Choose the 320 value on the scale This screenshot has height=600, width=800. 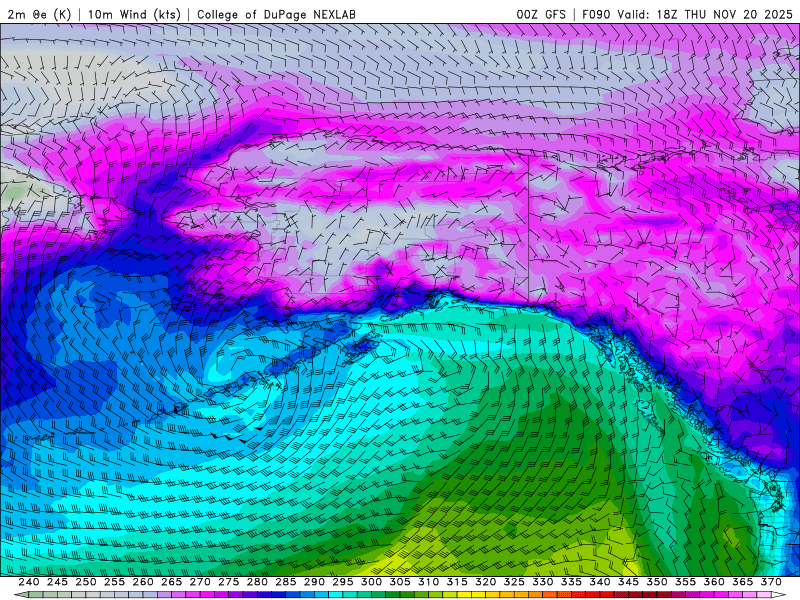click(486, 582)
